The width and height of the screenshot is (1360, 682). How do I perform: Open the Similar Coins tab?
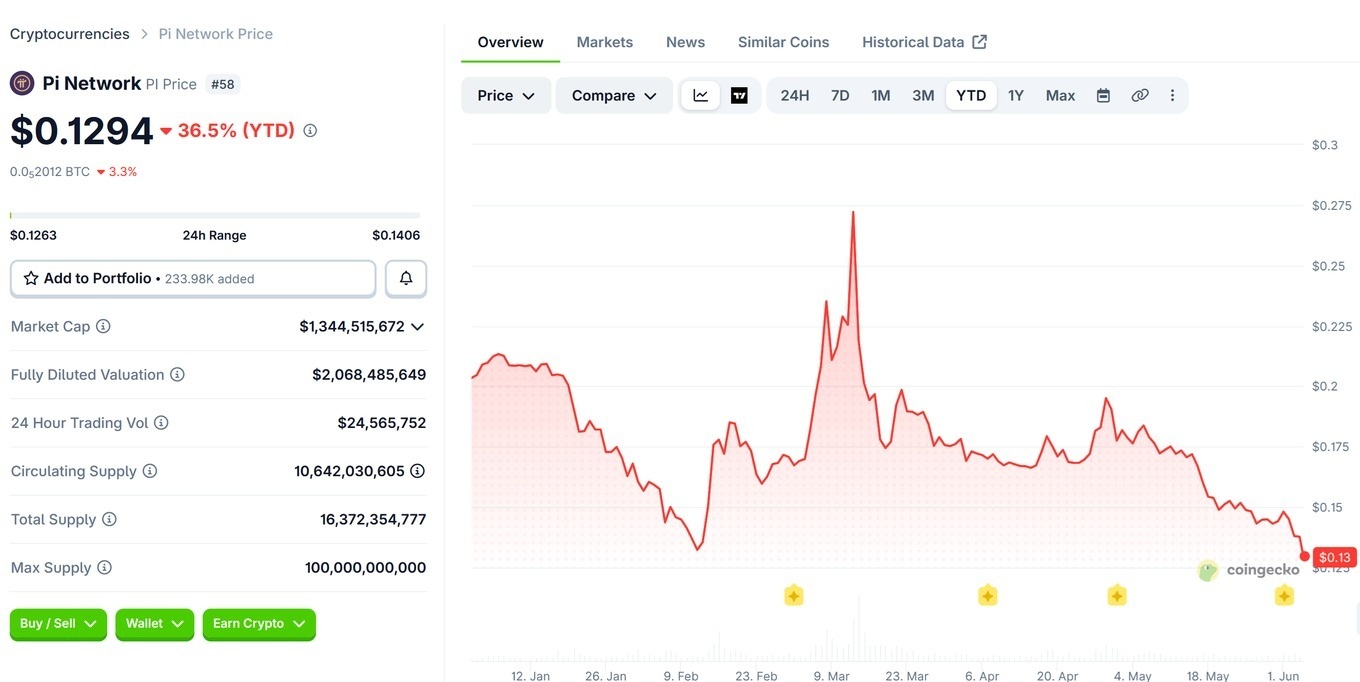[x=784, y=42]
